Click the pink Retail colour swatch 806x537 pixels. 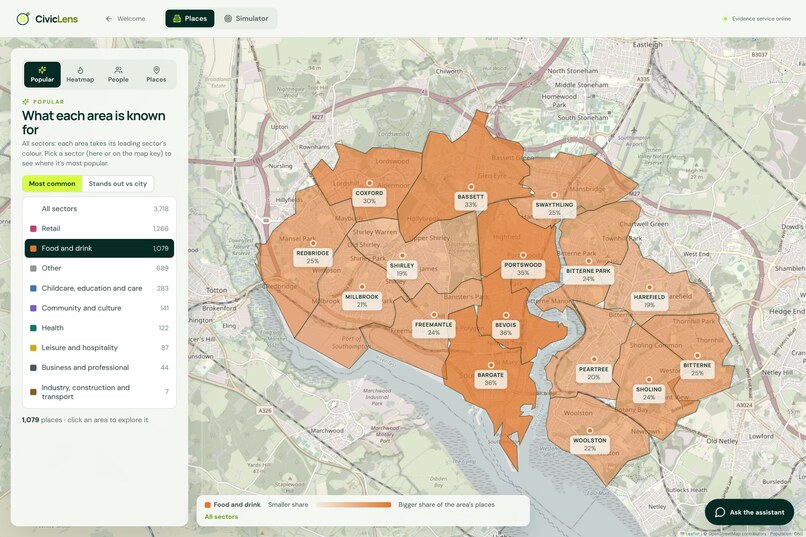coord(33,229)
